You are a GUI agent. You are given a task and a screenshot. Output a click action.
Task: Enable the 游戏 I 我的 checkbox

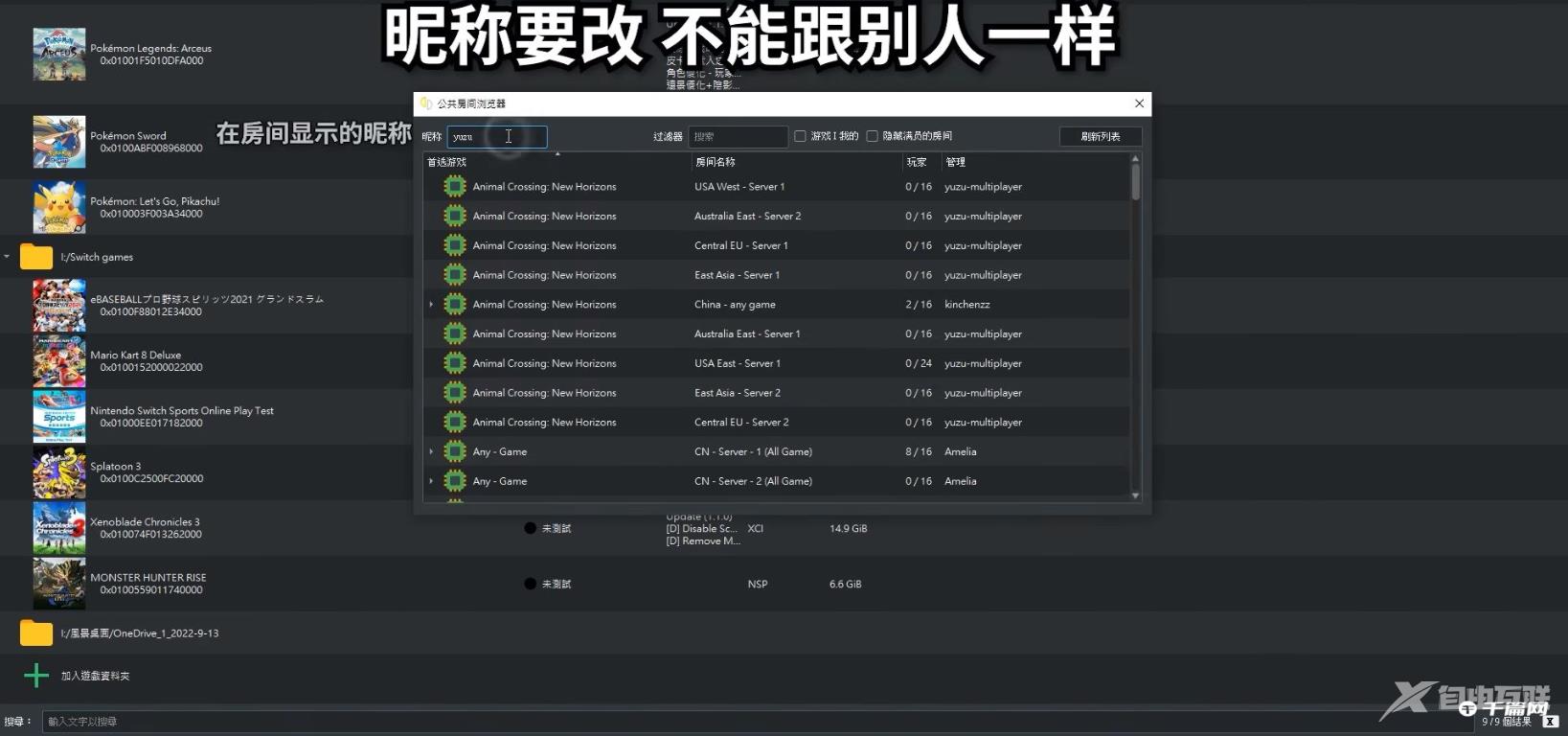(800, 136)
